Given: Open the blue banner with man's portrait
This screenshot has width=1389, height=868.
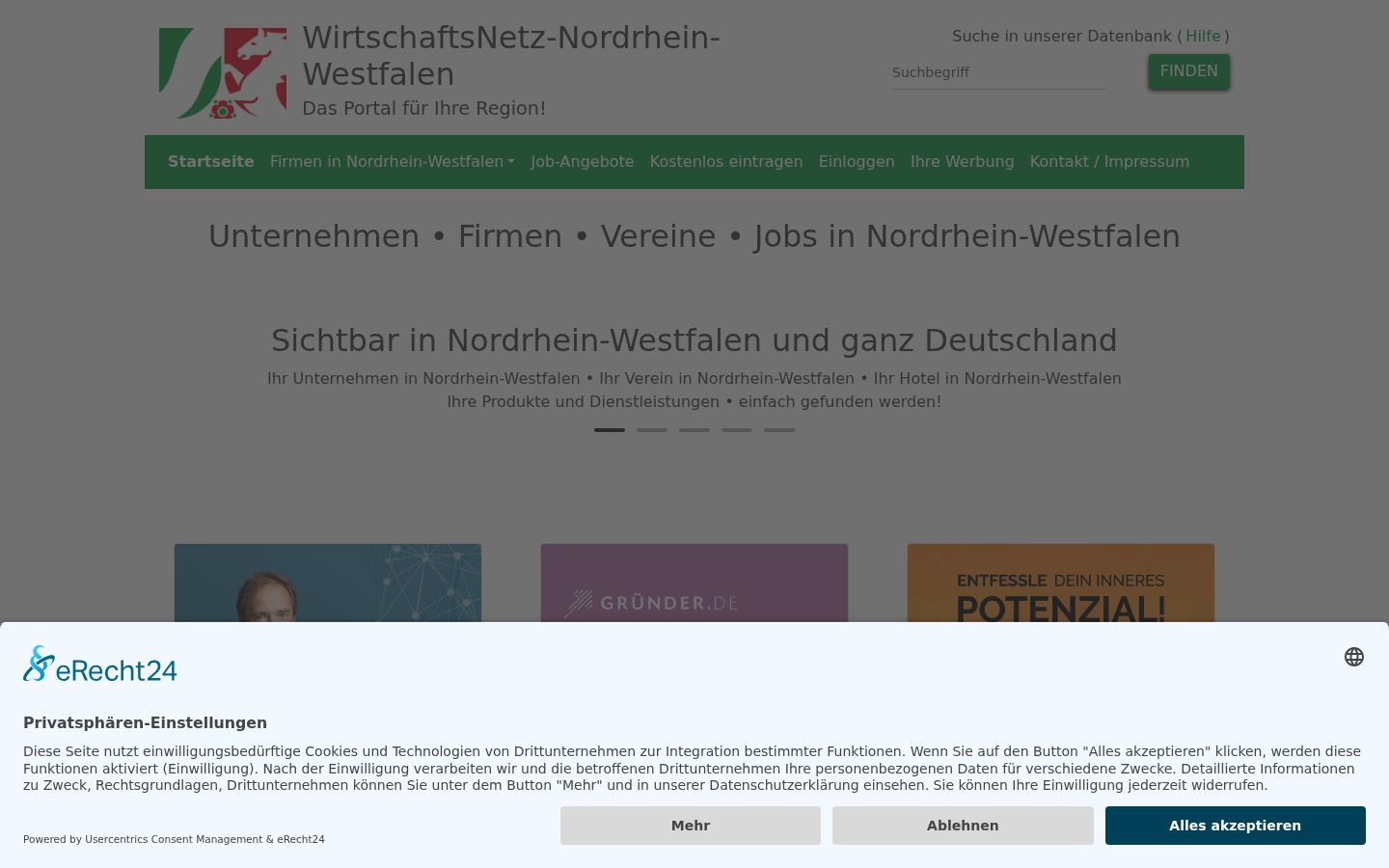Looking at the screenshot, I should (328, 583).
